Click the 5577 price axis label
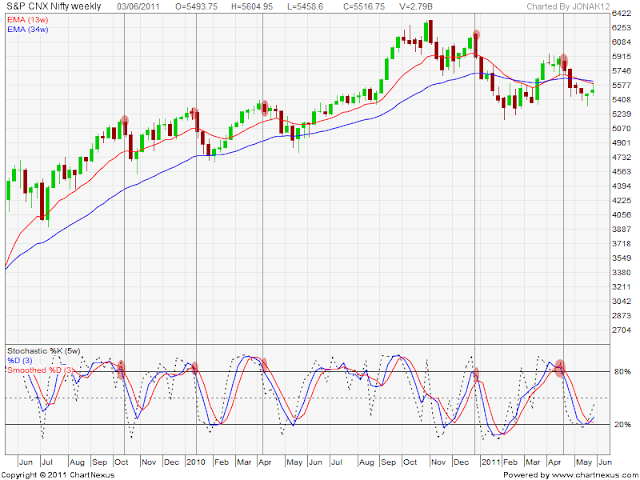 click(622, 85)
